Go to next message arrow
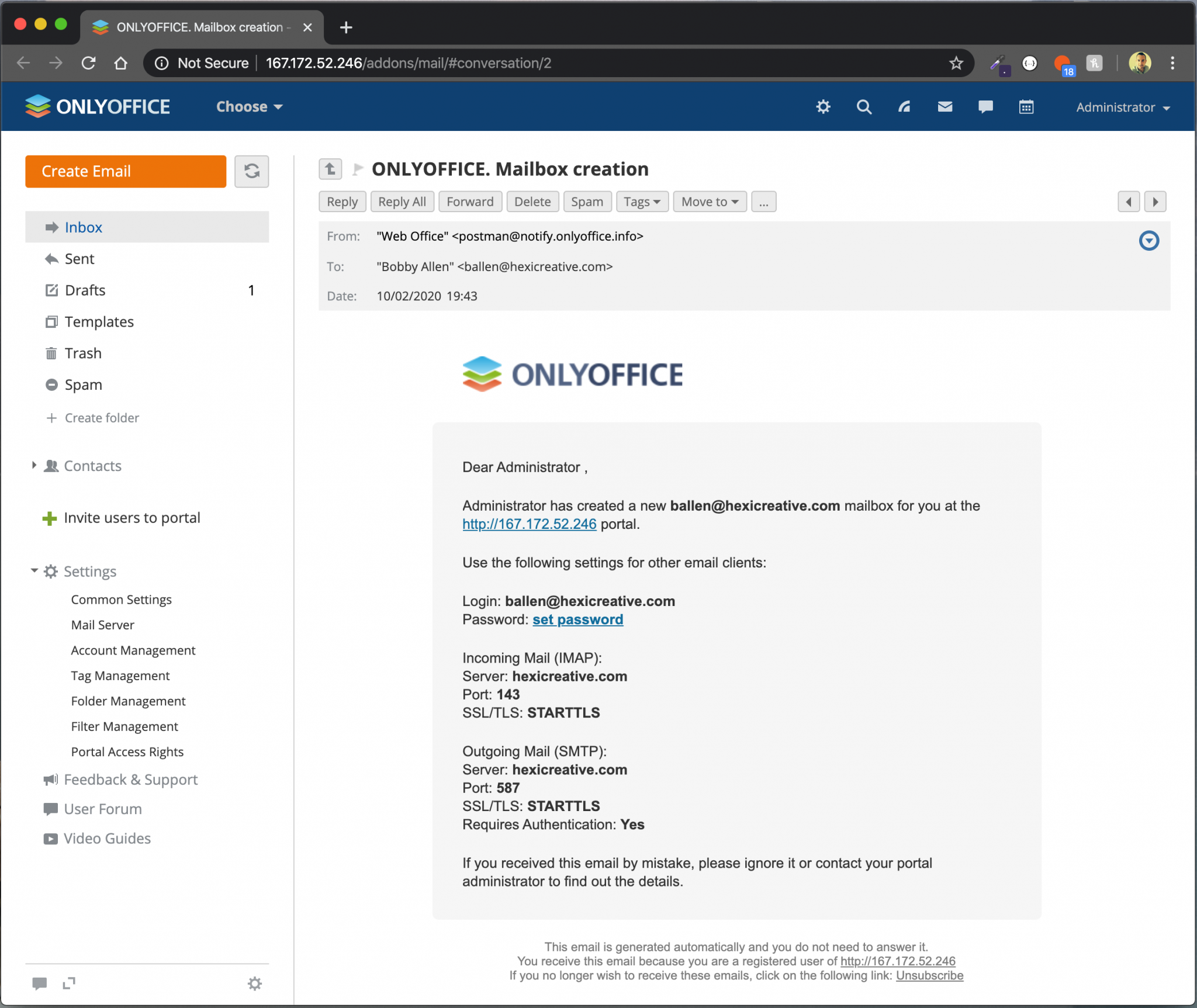 [1156, 202]
